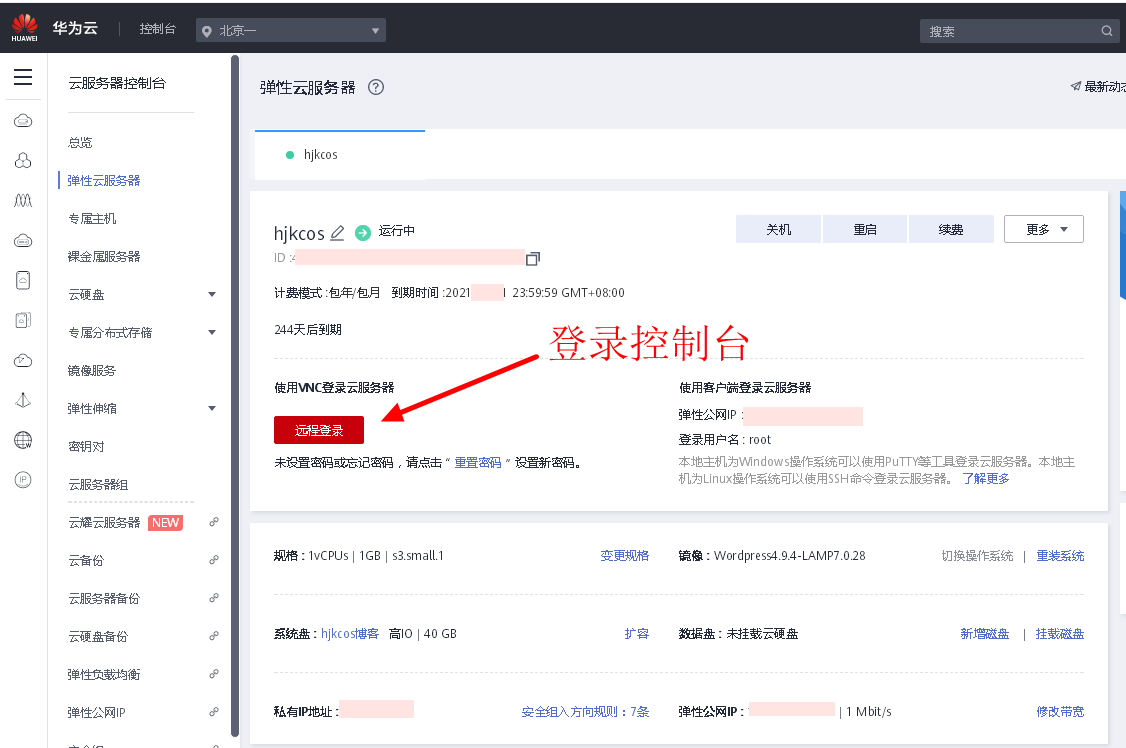Click the help question mark beside 弹性云服务器
The width and height of the screenshot is (1126, 748).
[376, 88]
